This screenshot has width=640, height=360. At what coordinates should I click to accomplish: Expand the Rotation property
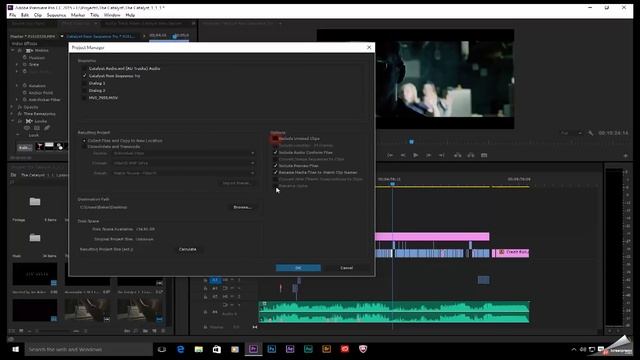(x=17, y=86)
